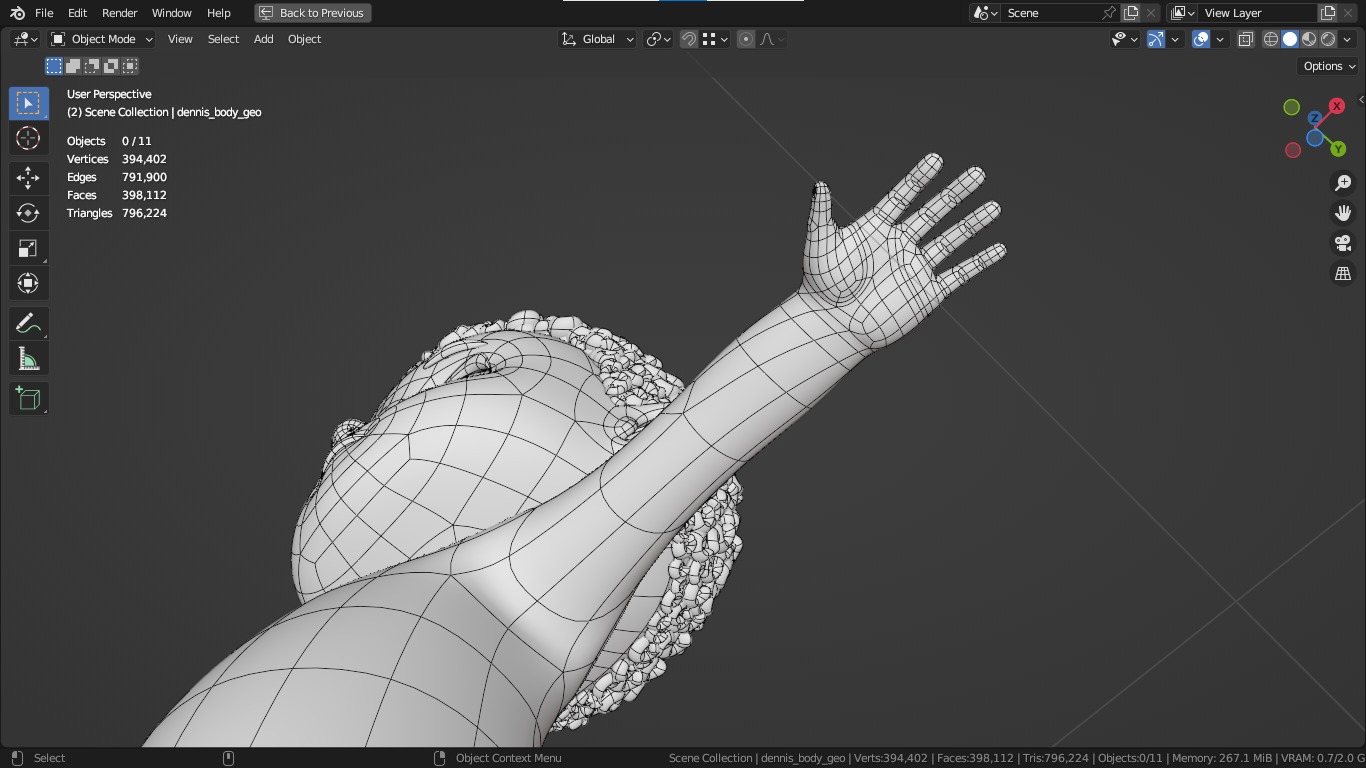Viewport: 1366px width, 768px height.
Task: Open the viewport Add menu
Action: coord(263,39)
